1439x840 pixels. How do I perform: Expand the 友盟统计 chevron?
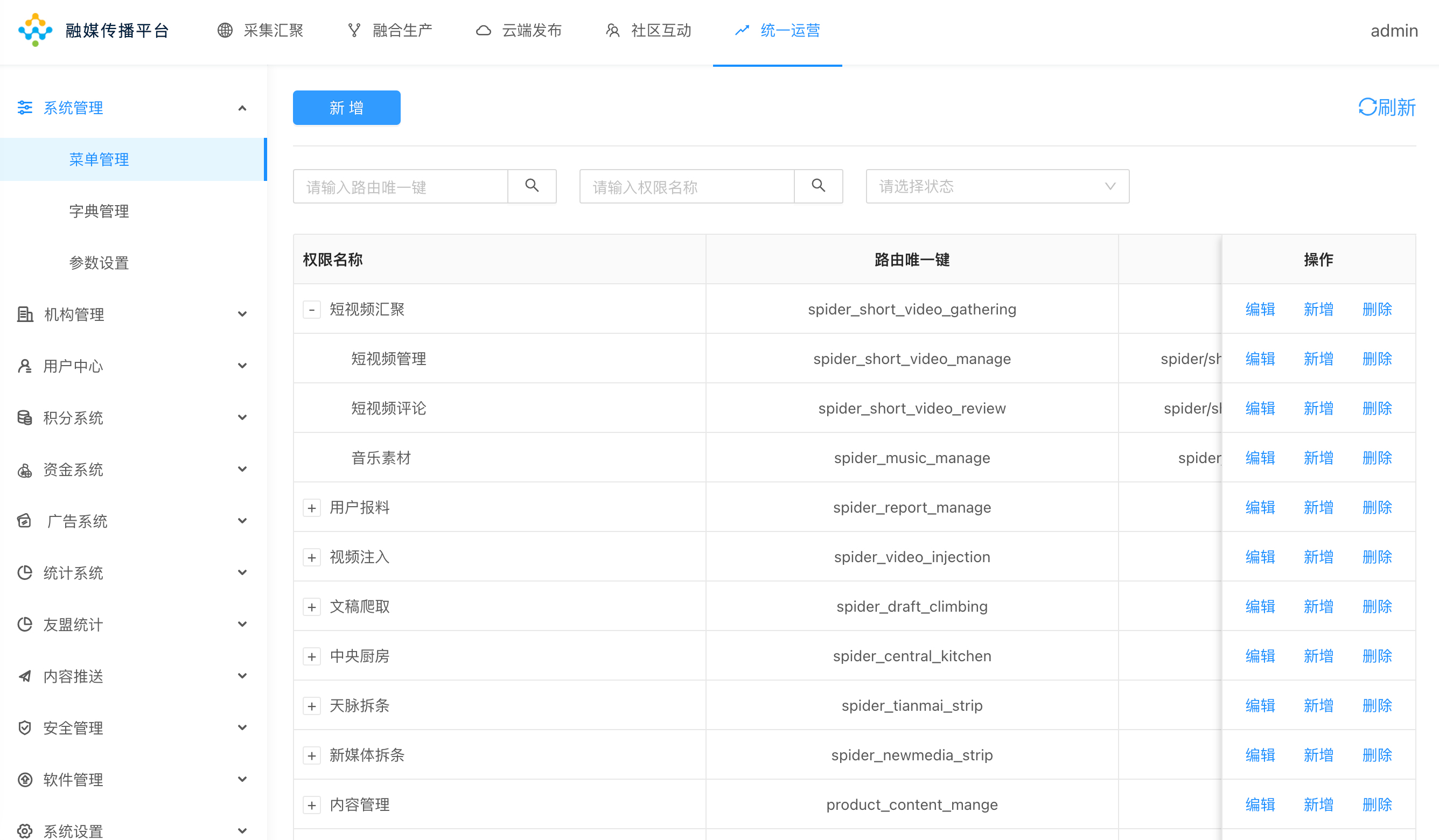click(242, 624)
